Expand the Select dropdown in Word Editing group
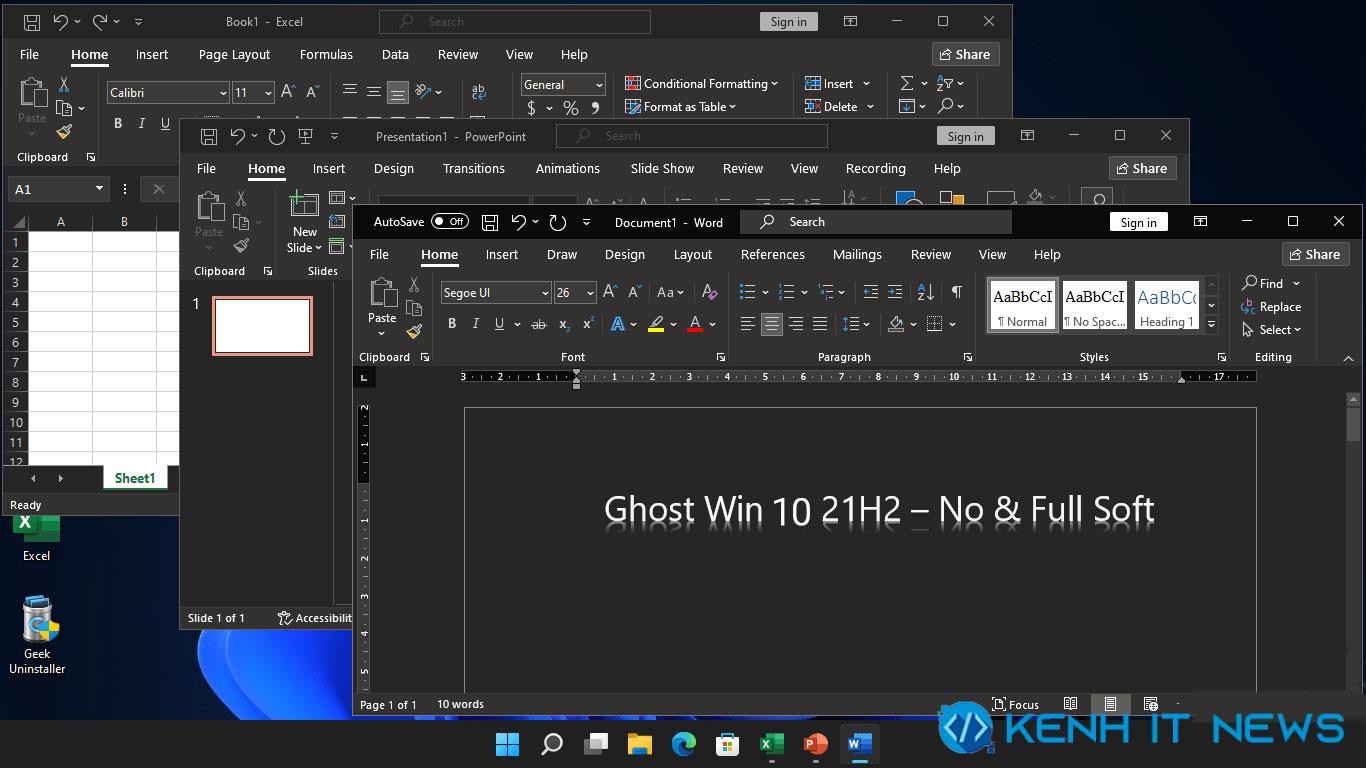Image resolution: width=1366 pixels, height=768 pixels. (1272, 330)
